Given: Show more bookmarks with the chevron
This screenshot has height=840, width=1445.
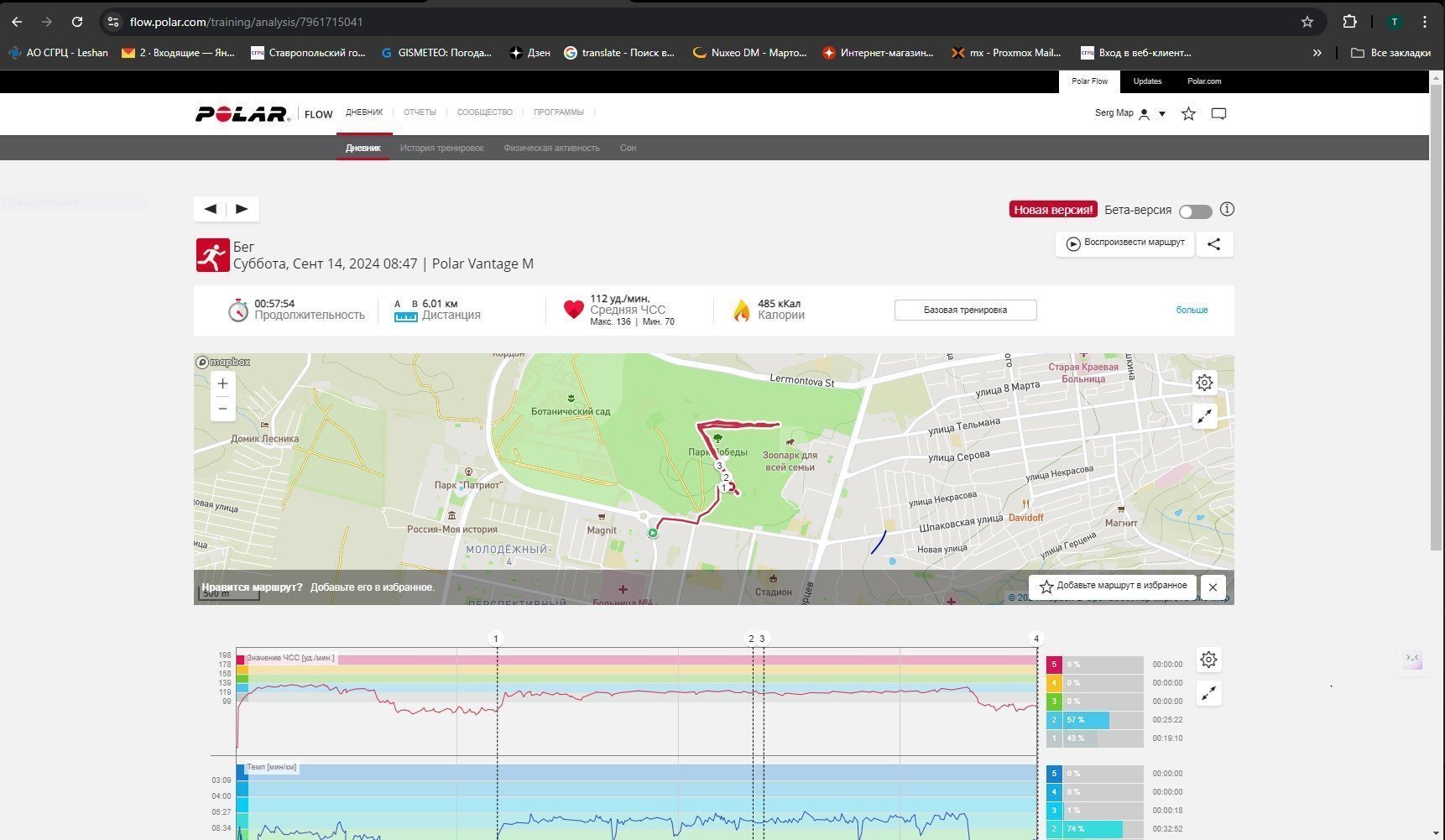Looking at the screenshot, I should (1317, 53).
